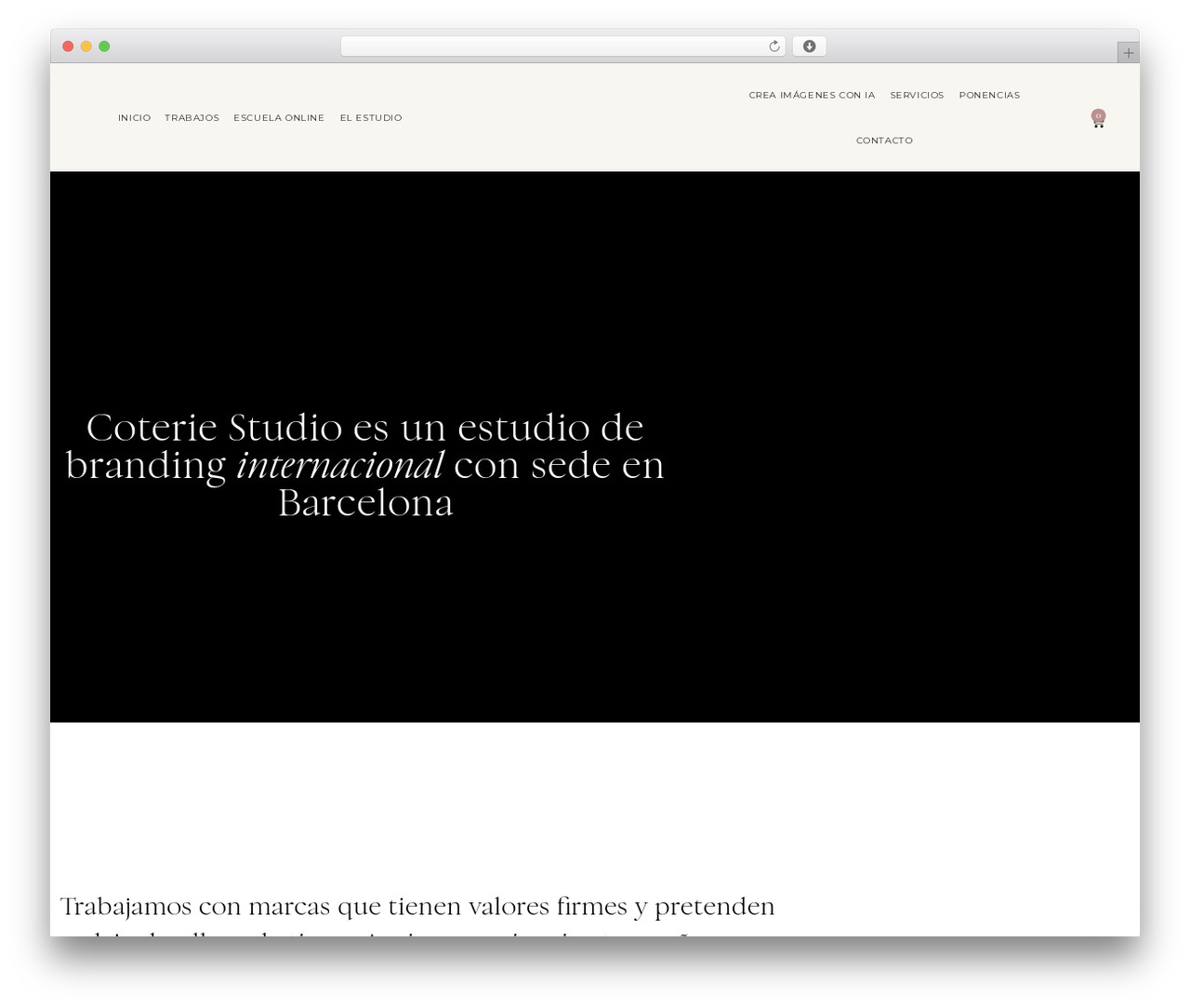
Task: Open the CONTACTO link
Action: pos(884,140)
